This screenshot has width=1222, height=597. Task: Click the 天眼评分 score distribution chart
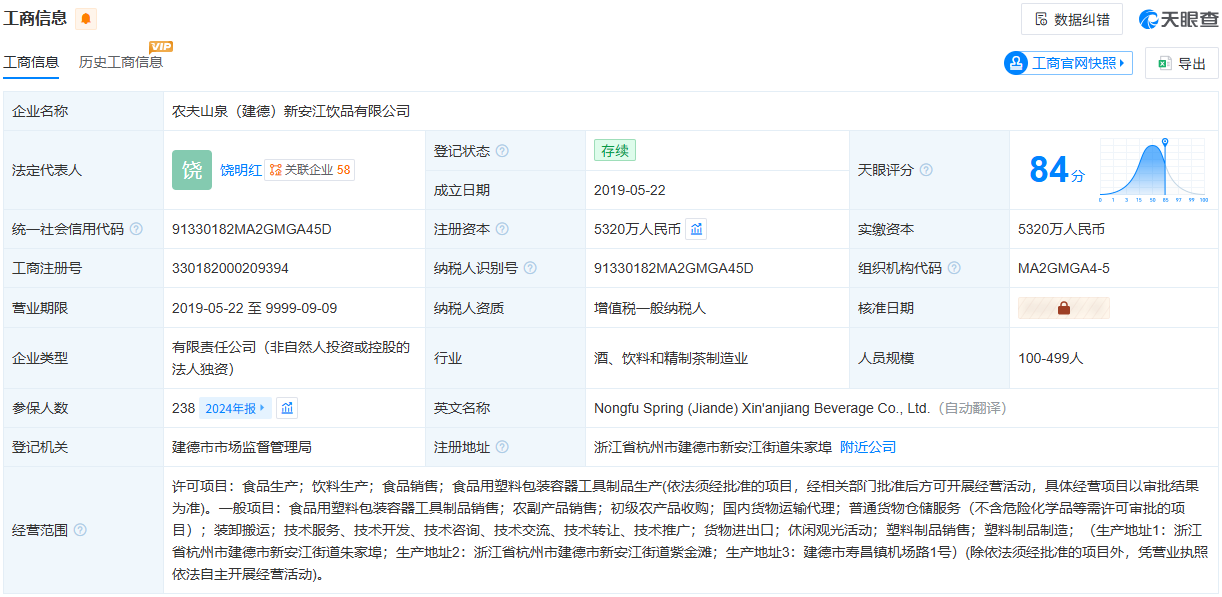tap(1154, 170)
